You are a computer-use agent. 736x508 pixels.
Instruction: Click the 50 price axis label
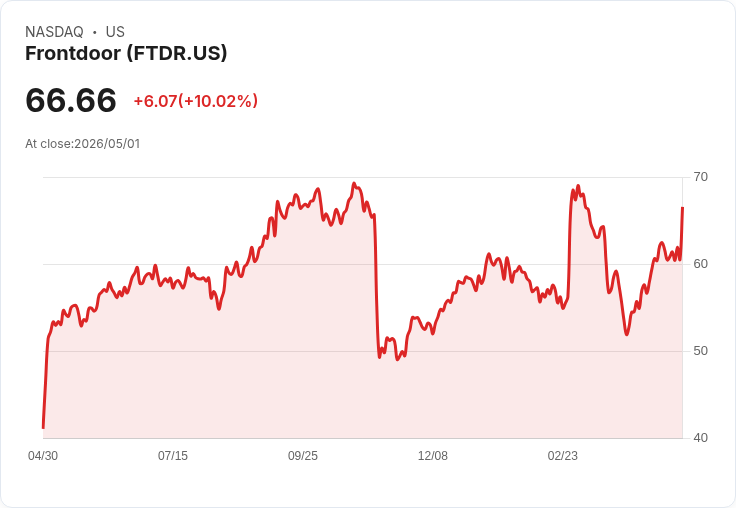click(x=700, y=351)
